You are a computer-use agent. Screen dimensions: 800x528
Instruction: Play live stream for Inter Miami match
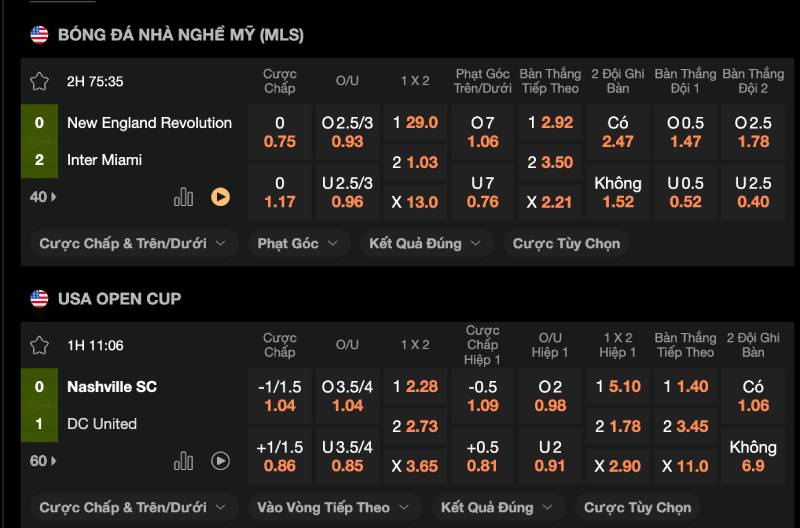click(220, 197)
